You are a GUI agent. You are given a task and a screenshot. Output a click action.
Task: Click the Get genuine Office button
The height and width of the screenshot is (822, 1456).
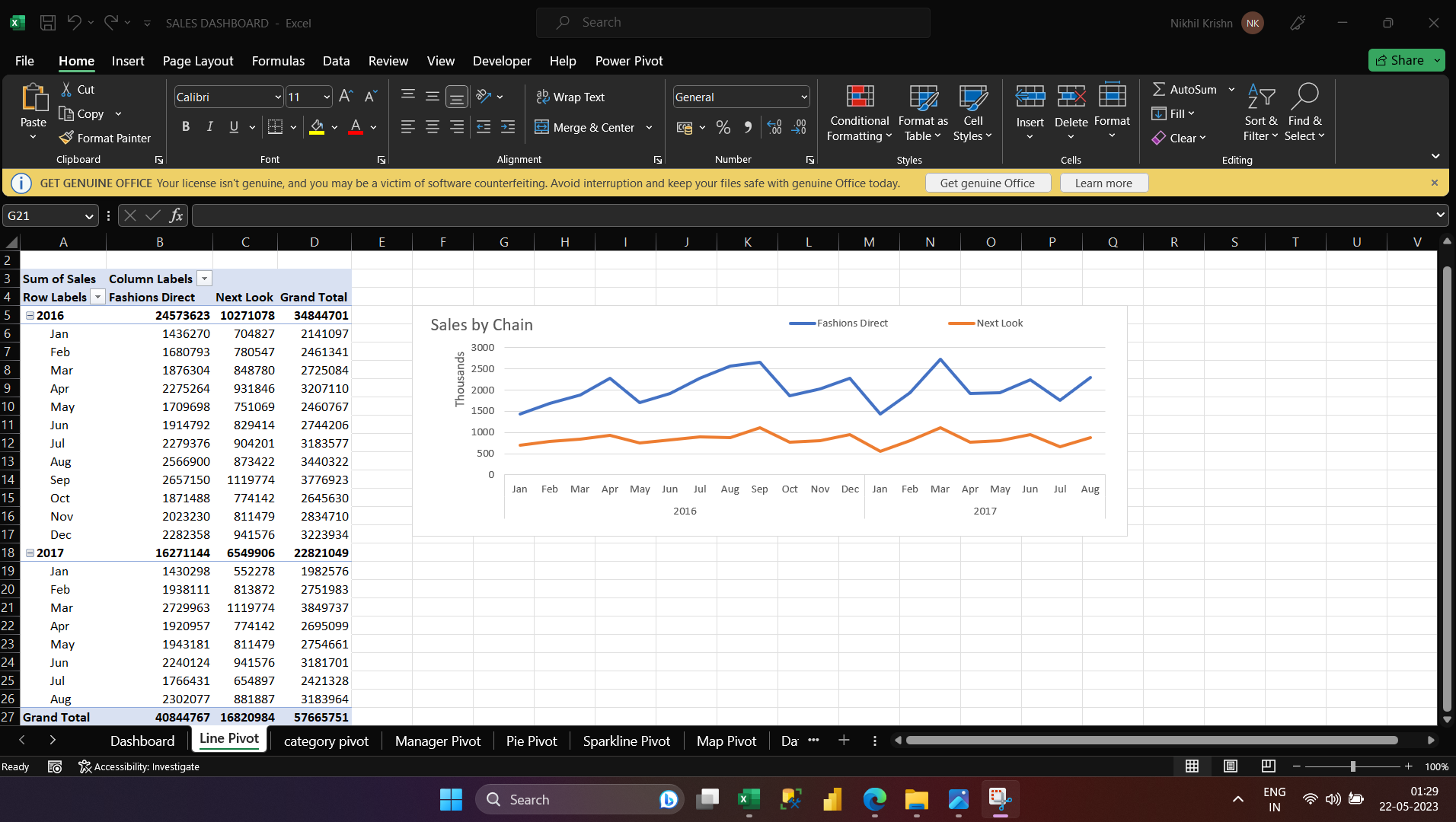tap(988, 183)
